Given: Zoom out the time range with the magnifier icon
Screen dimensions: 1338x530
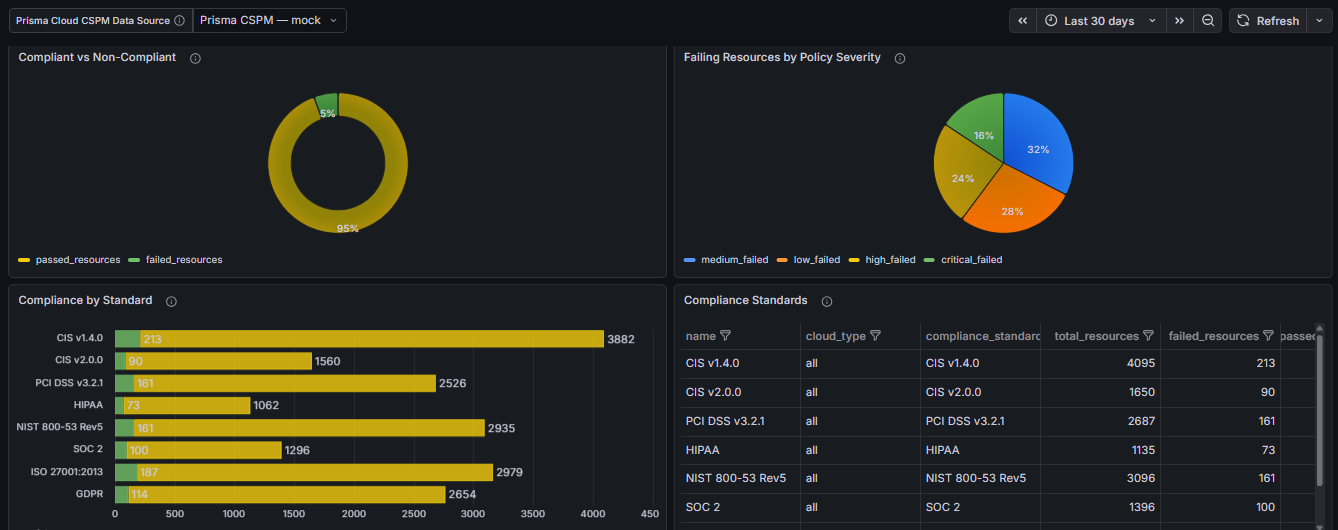Looking at the screenshot, I should coord(1208,20).
